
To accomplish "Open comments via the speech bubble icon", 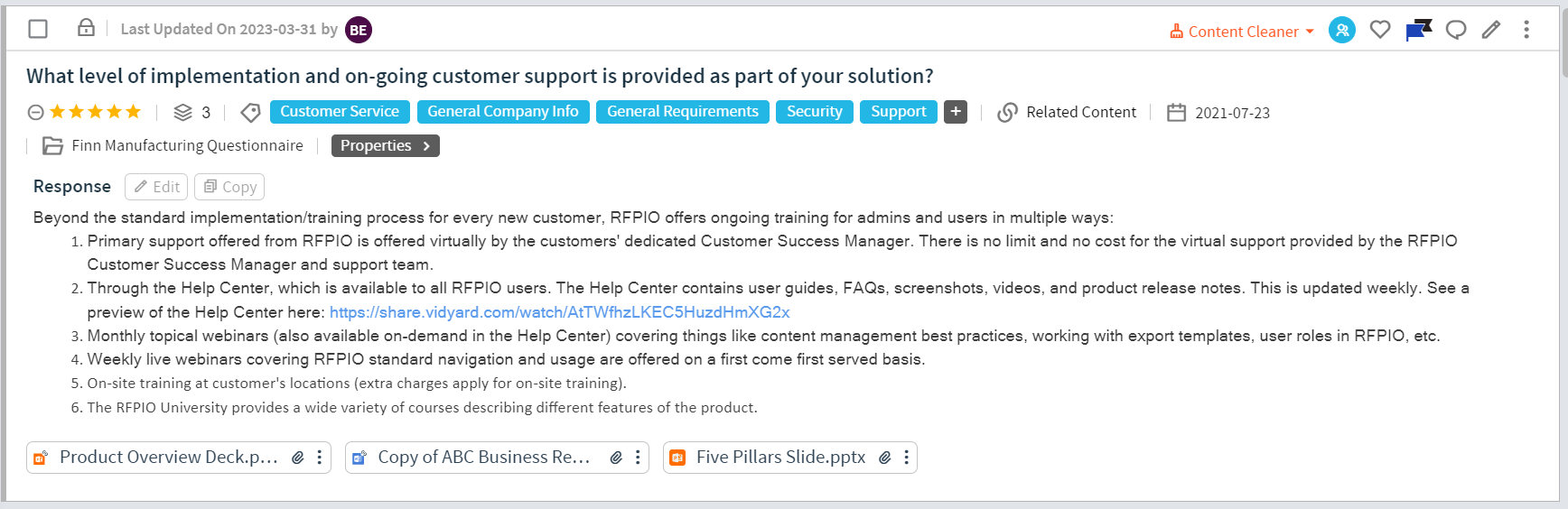I will [x=1456, y=30].
